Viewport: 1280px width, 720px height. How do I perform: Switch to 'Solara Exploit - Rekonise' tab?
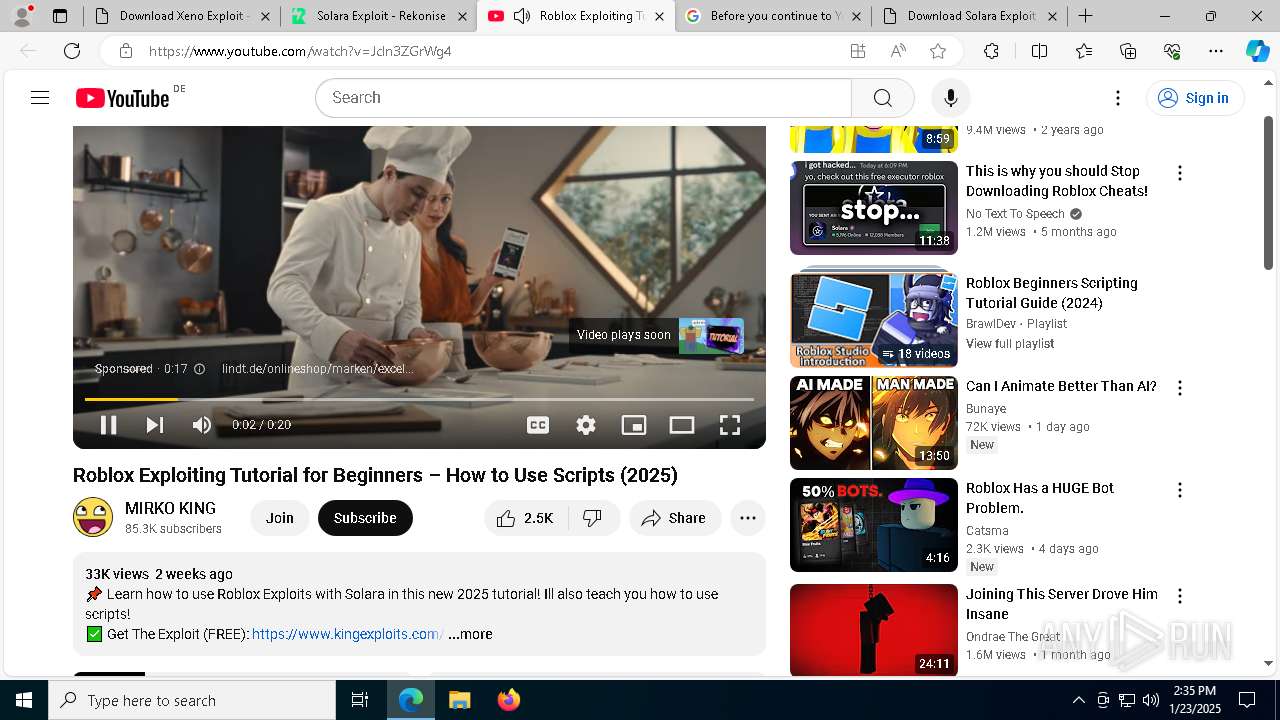(379, 16)
